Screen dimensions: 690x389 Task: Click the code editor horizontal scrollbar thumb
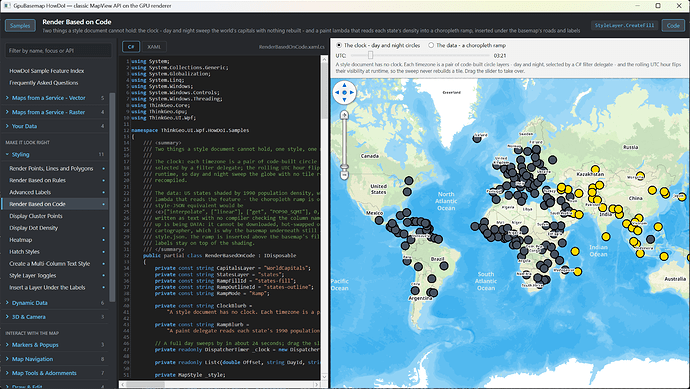(145, 384)
